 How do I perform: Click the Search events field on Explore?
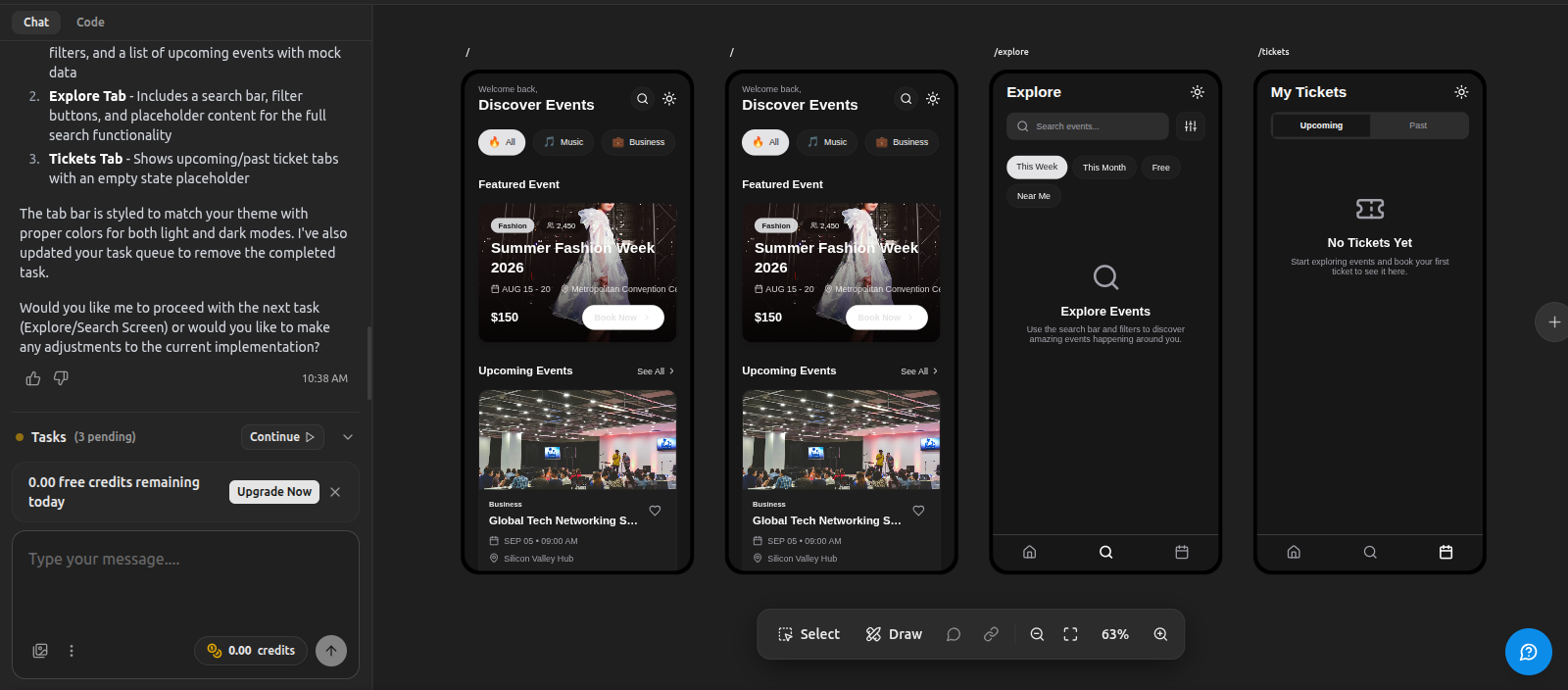(x=1088, y=126)
